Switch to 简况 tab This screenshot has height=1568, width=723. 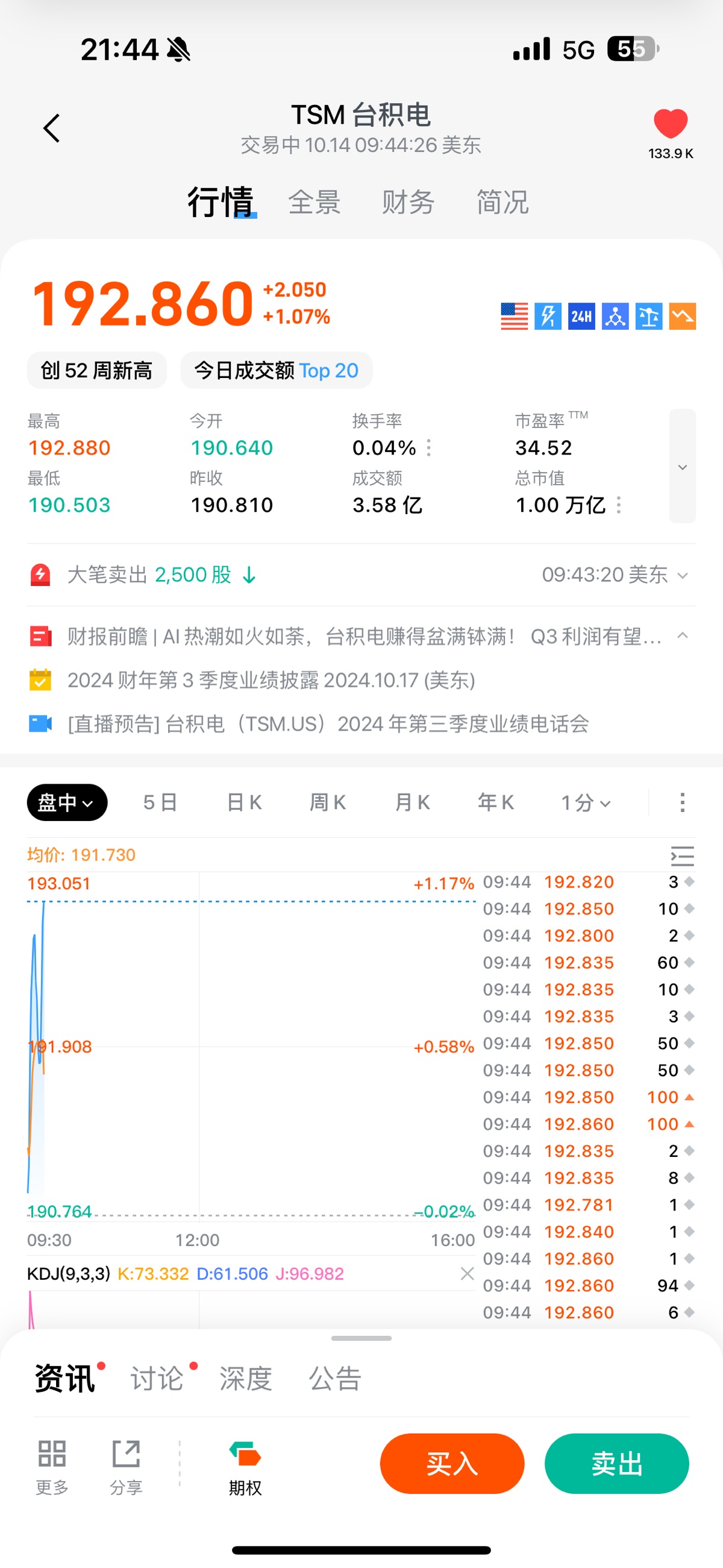502,202
